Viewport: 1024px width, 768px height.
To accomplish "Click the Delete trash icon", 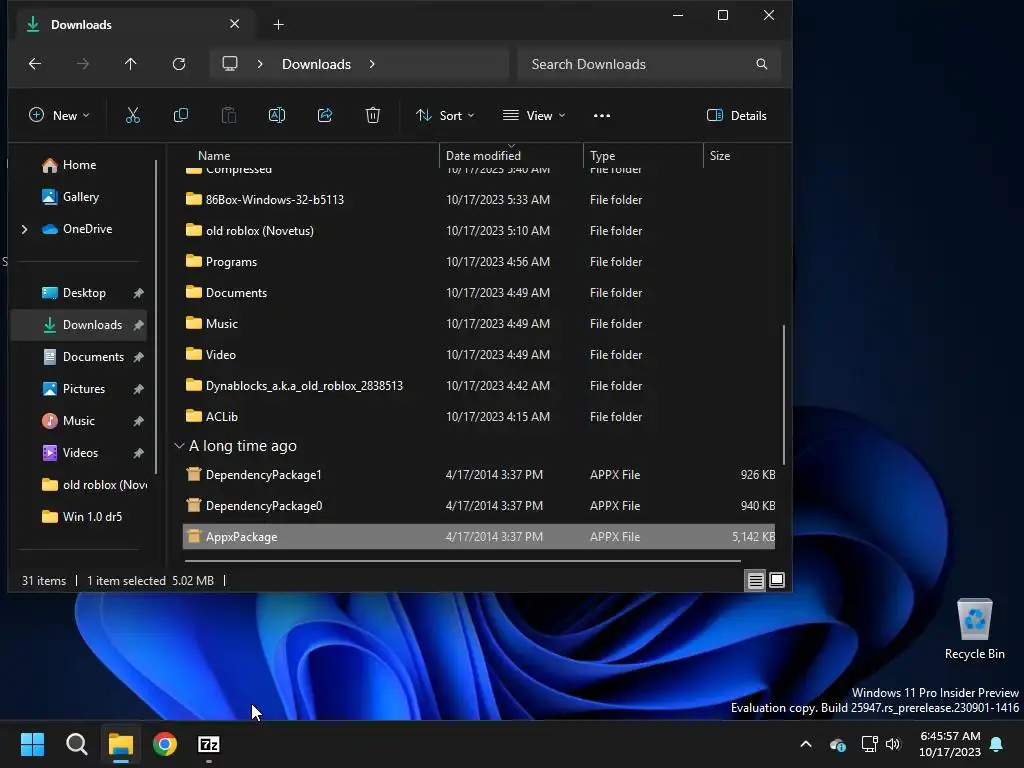I will (372, 116).
